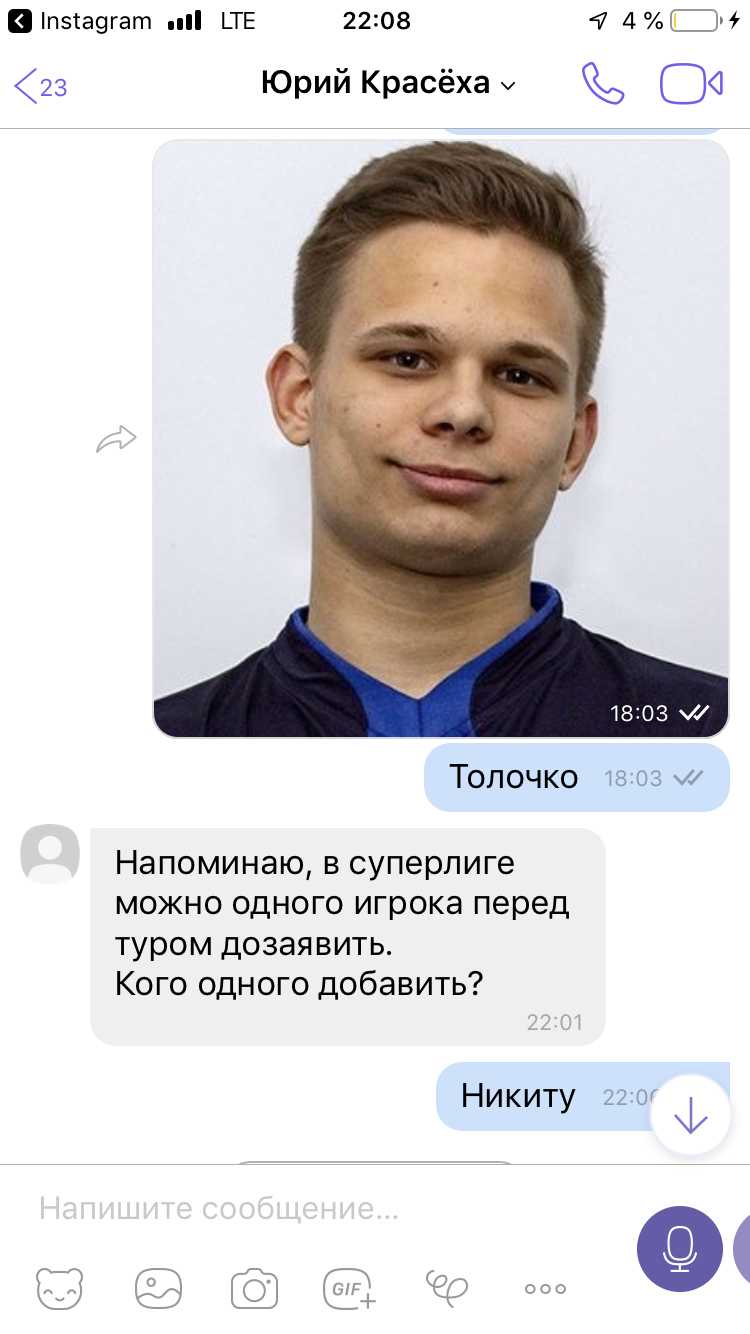Open the sticker bear icon
Image resolution: width=750 pixels, height=1334 pixels.
(62, 1288)
